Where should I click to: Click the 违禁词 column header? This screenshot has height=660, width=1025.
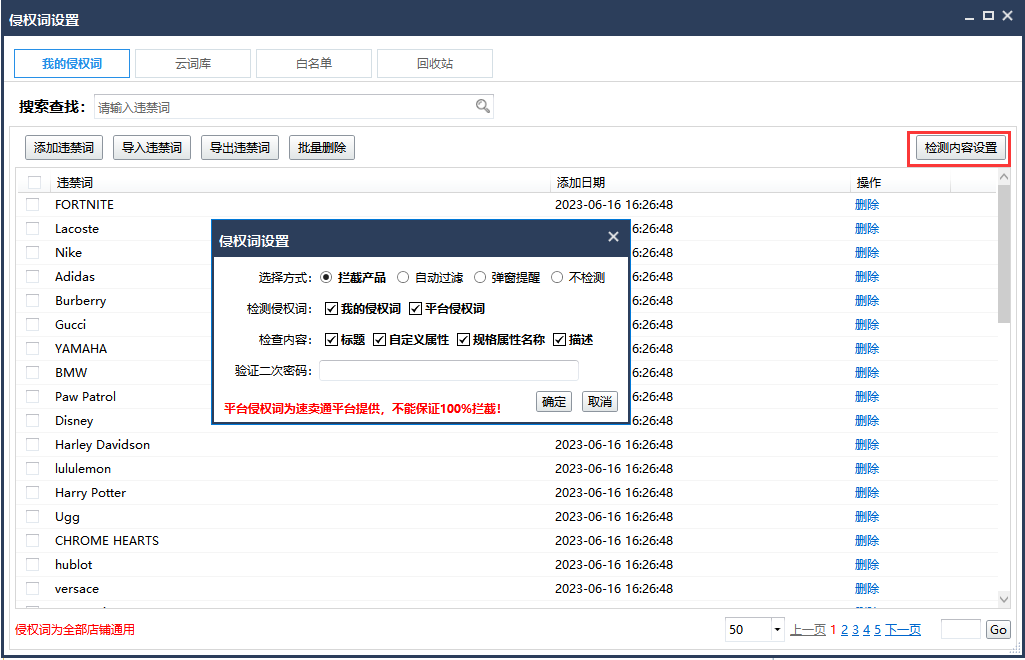75,182
